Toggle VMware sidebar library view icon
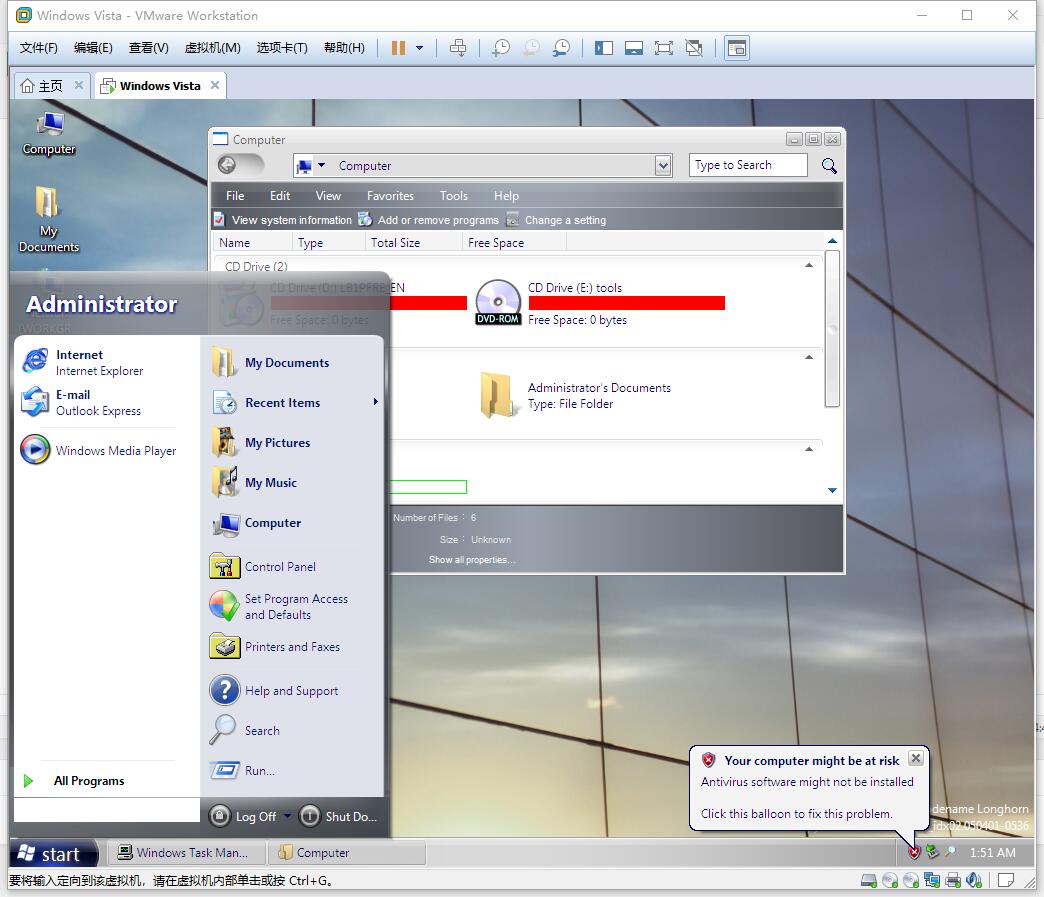1044x897 pixels. (604, 48)
